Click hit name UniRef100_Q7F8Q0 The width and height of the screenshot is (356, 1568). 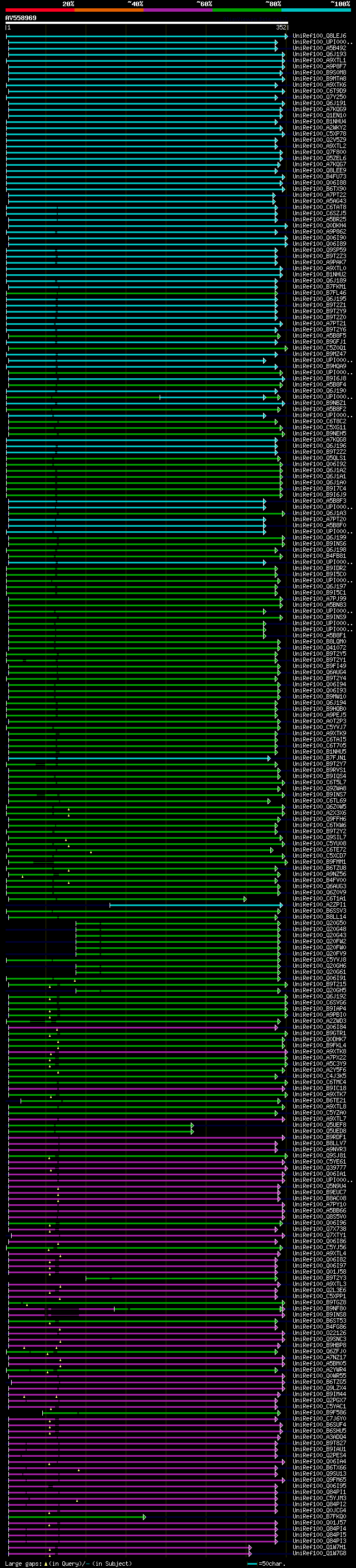point(319,152)
